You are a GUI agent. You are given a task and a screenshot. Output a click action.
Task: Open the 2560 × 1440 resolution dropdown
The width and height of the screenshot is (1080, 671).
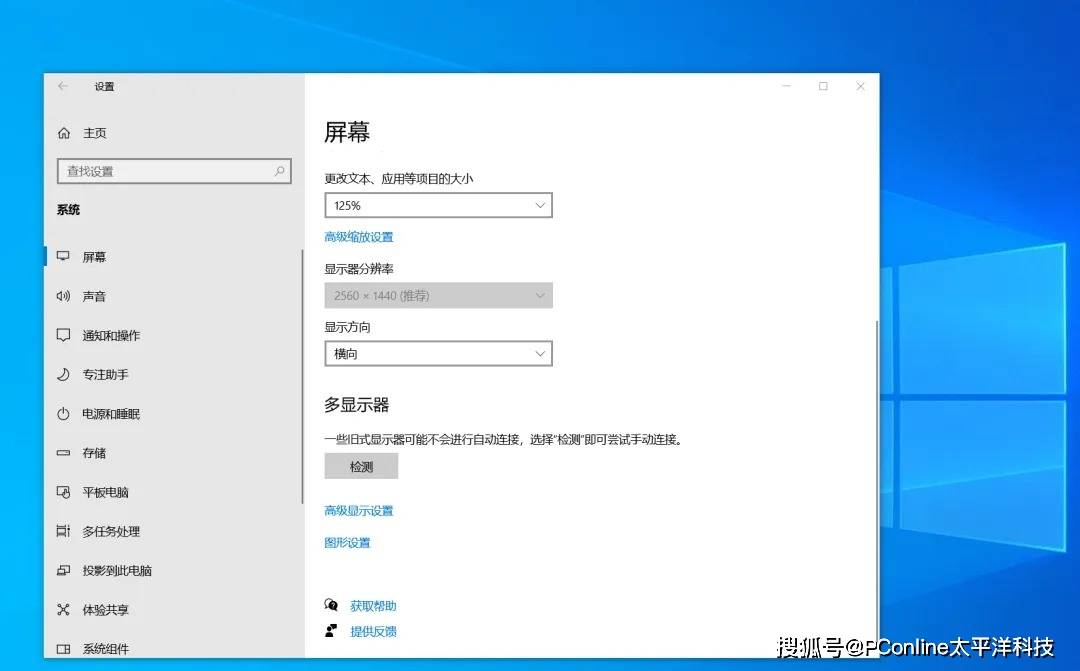tap(439, 296)
